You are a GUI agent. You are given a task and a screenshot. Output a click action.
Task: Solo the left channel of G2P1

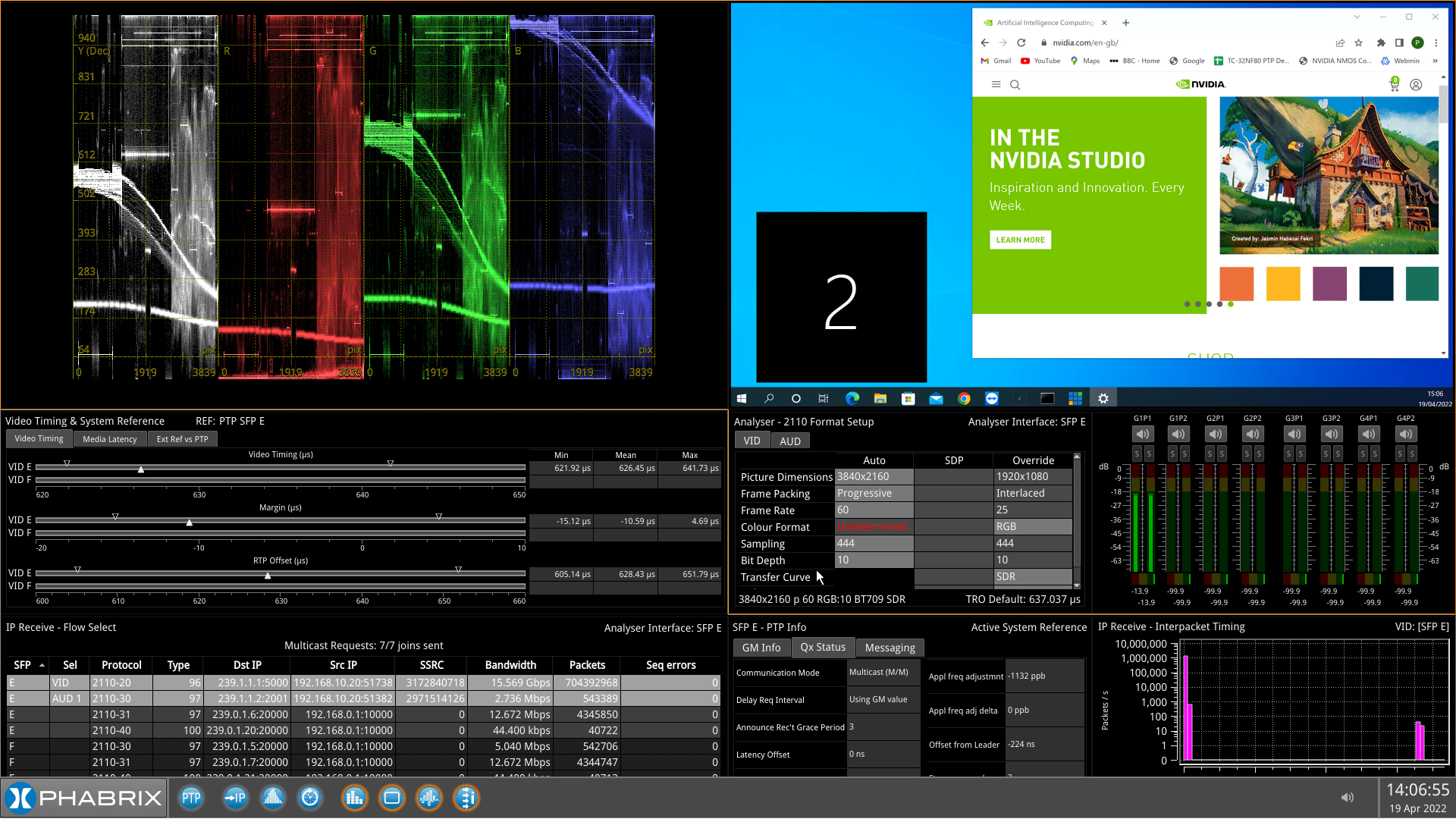coord(1209,453)
